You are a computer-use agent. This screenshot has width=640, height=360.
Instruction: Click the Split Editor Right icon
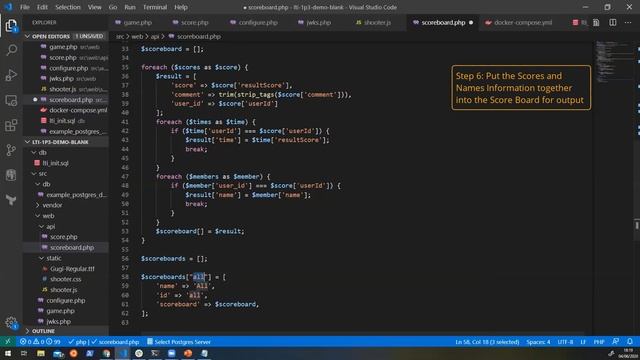tap(613, 22)
